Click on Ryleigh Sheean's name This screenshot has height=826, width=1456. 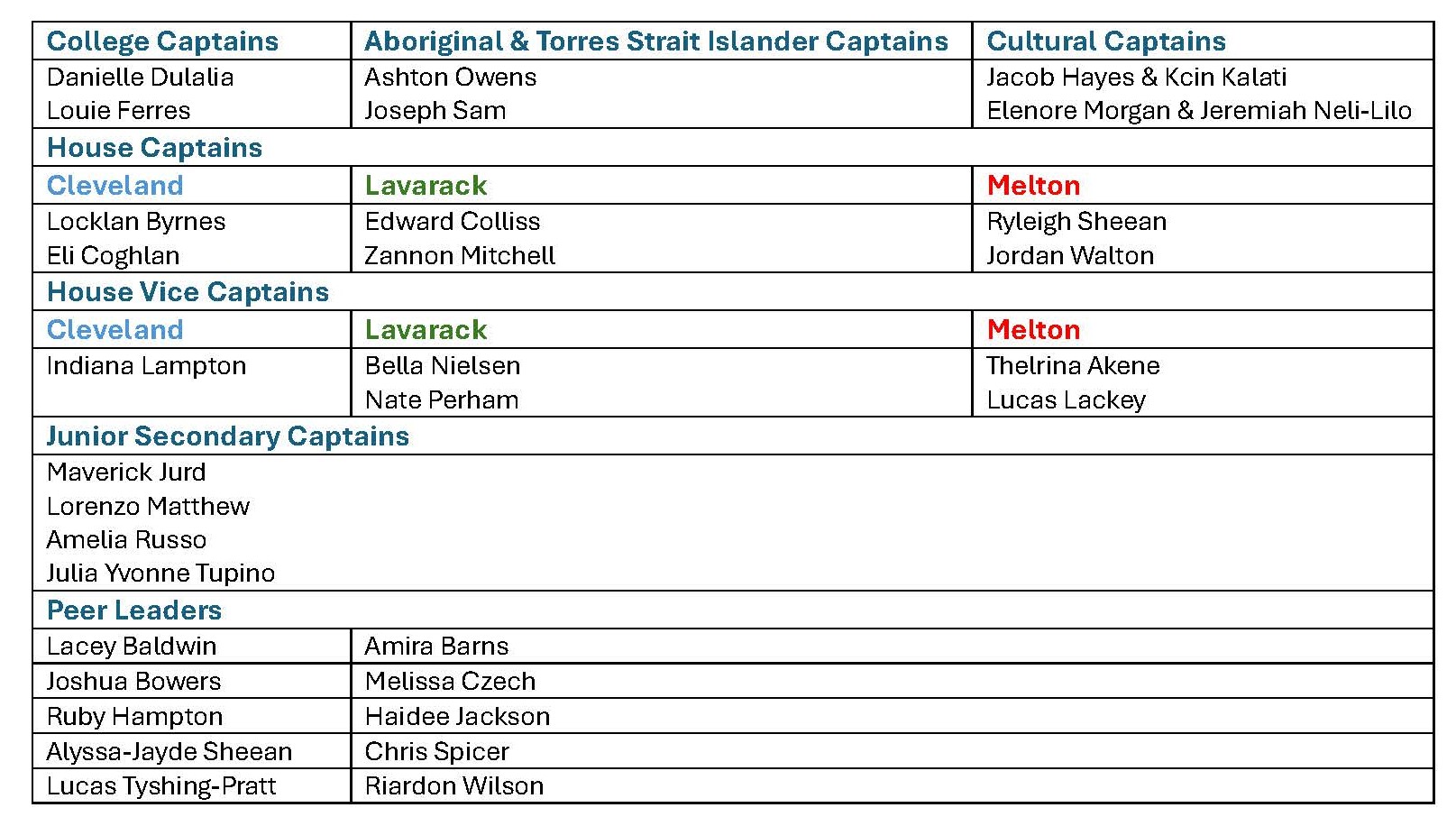pos(1076,222)
